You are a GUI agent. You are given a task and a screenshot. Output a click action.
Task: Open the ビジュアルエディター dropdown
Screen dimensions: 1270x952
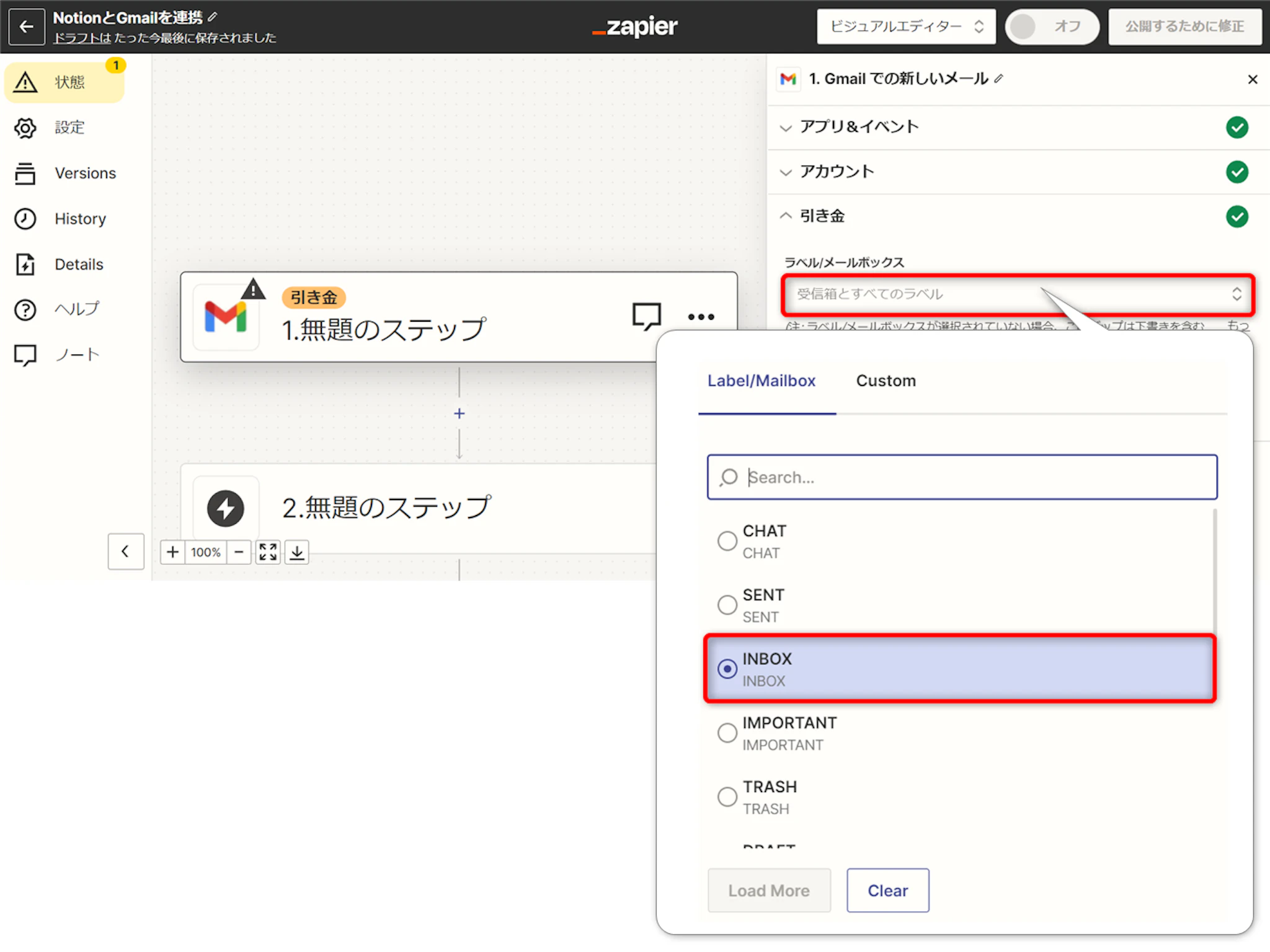905,27
